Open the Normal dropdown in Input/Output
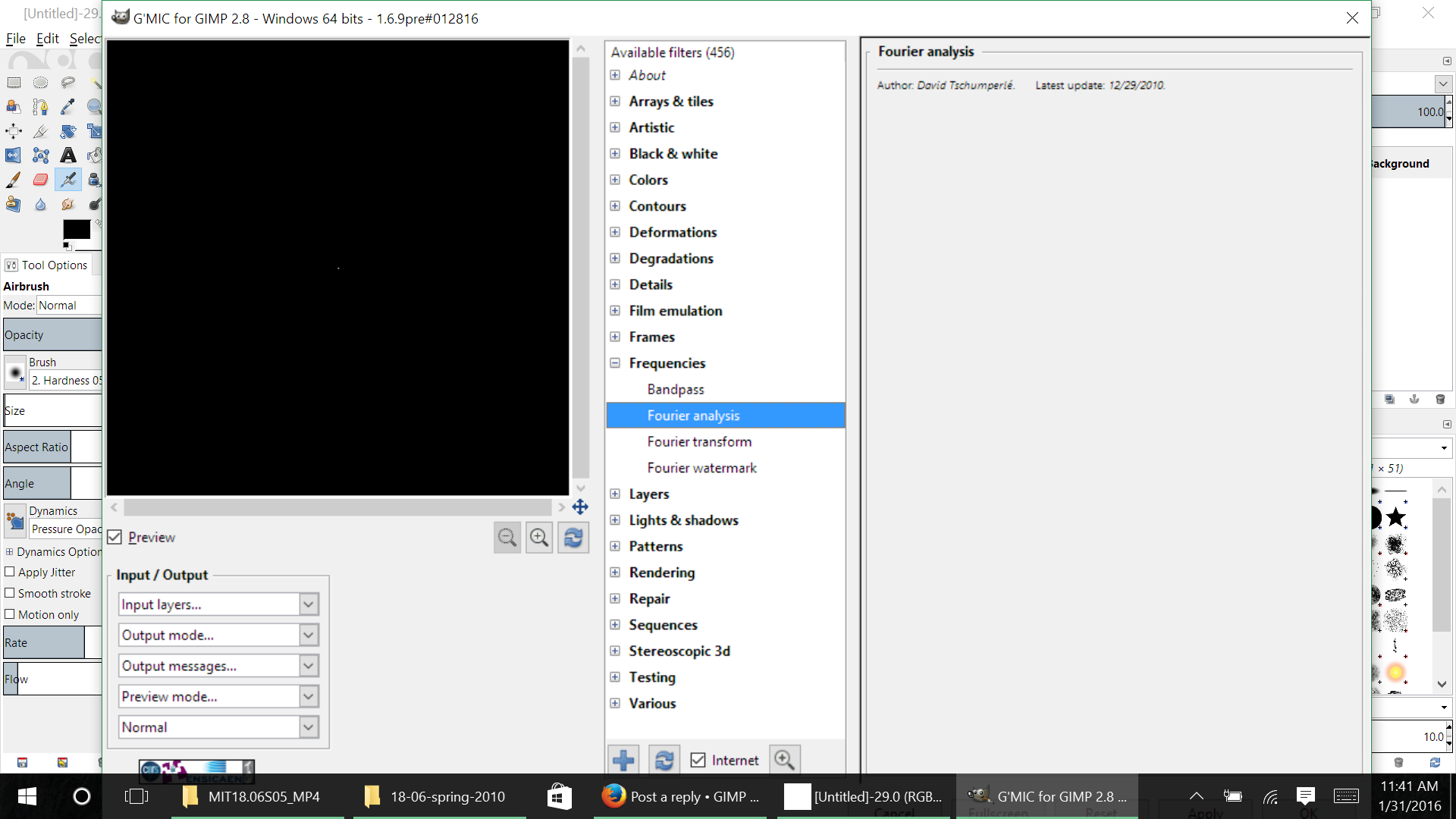This screenshot has width=1456, height=819. pyautogui.click(x=218, y=727)
